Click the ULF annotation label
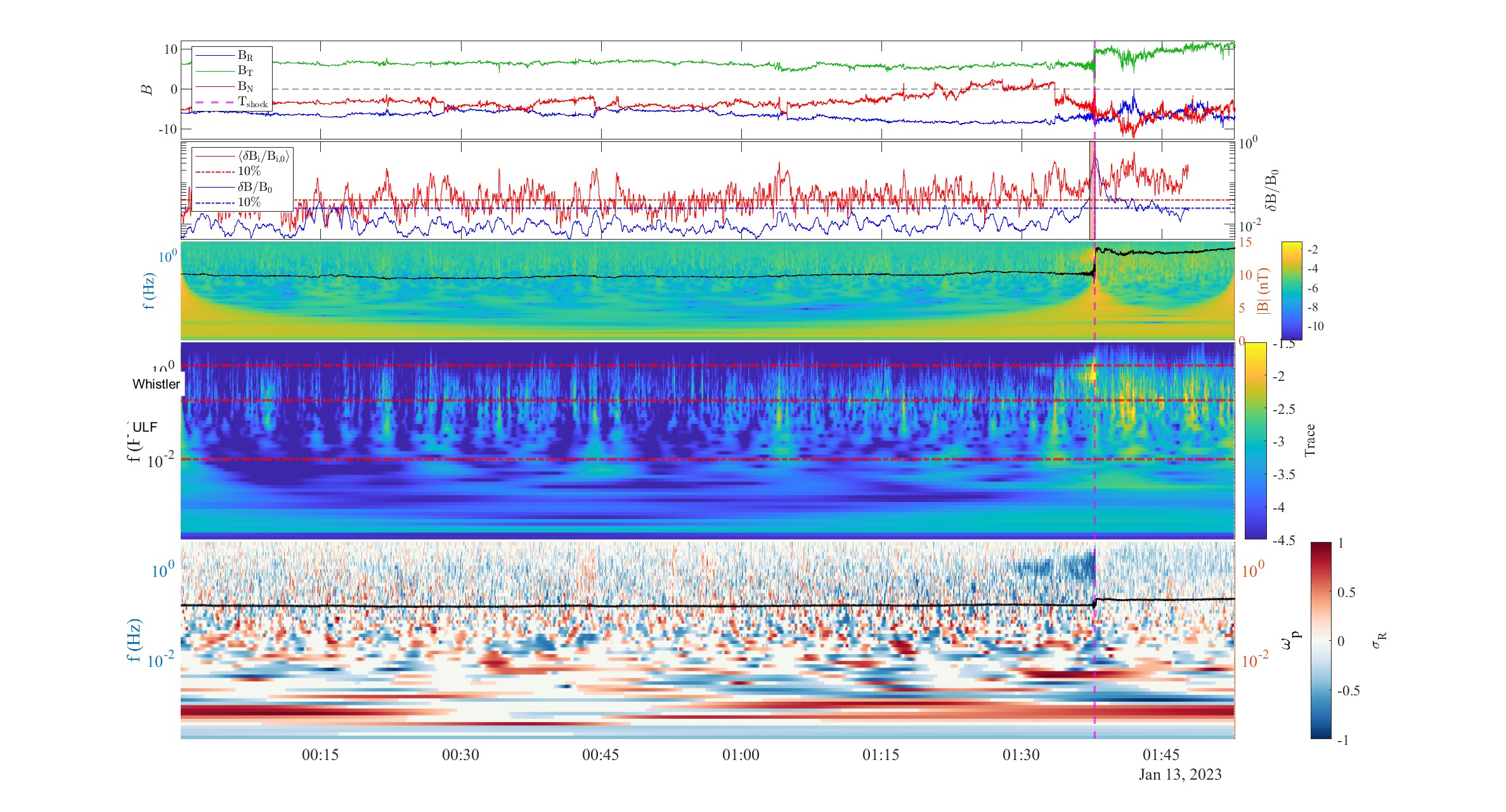The image size is (1506, 812). pos(145,427)
